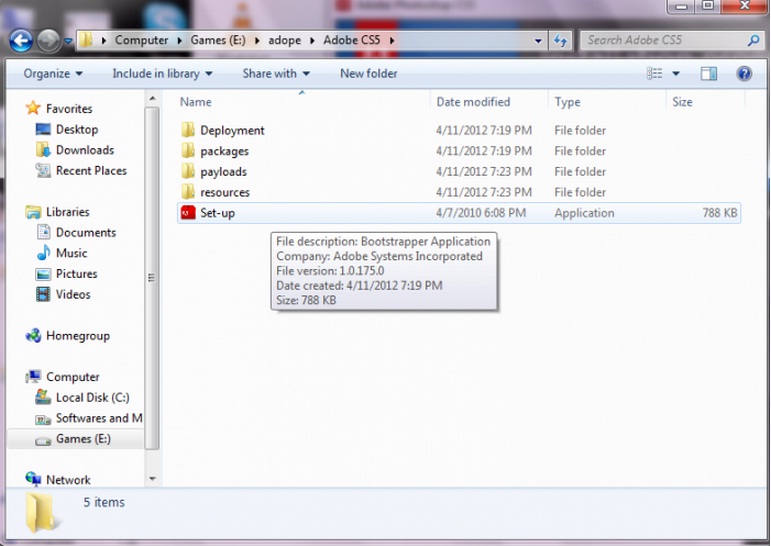Open the Share with menu
This screenshot has width=771, height=546.
pos(276,74)
